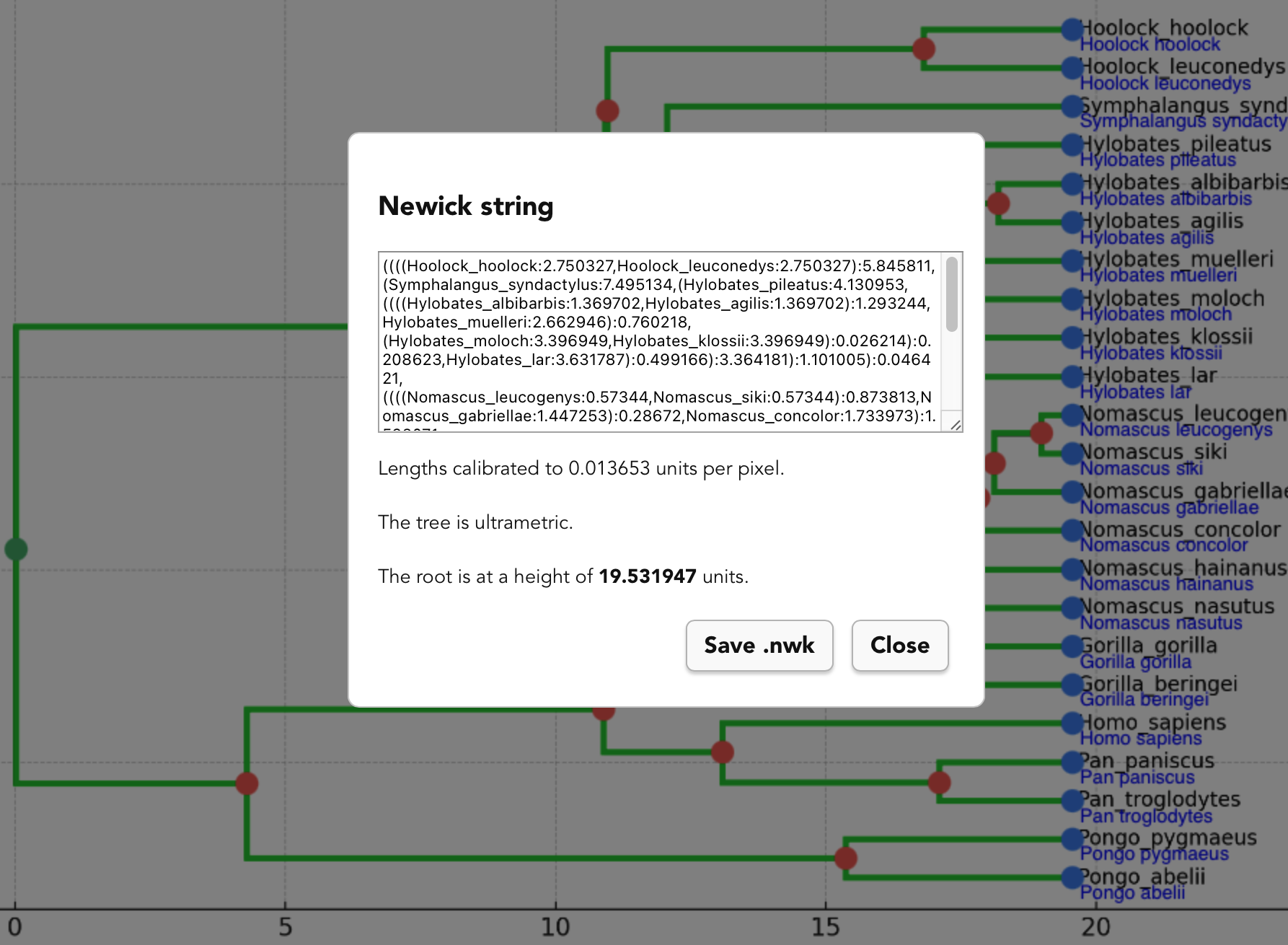Select the red node joining the two Pan species
This screenshot has height=945, width=1288.
point(939,782)
